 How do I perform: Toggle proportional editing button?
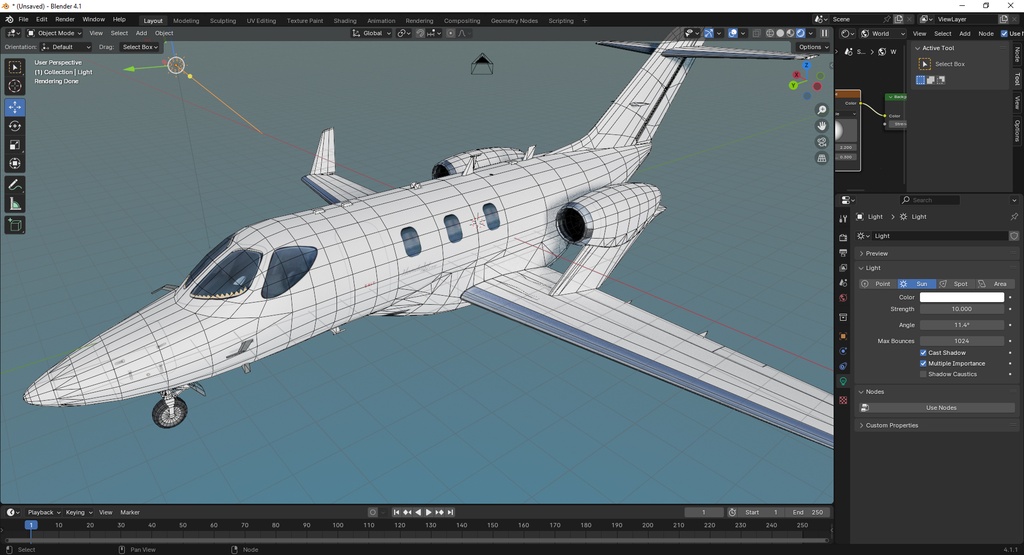click(451, 33)
